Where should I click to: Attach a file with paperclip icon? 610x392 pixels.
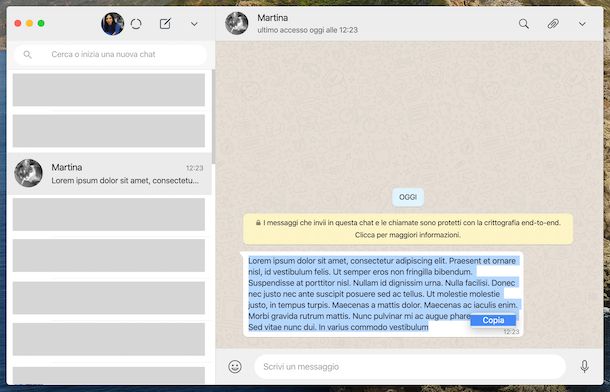[x=553, y=24]
